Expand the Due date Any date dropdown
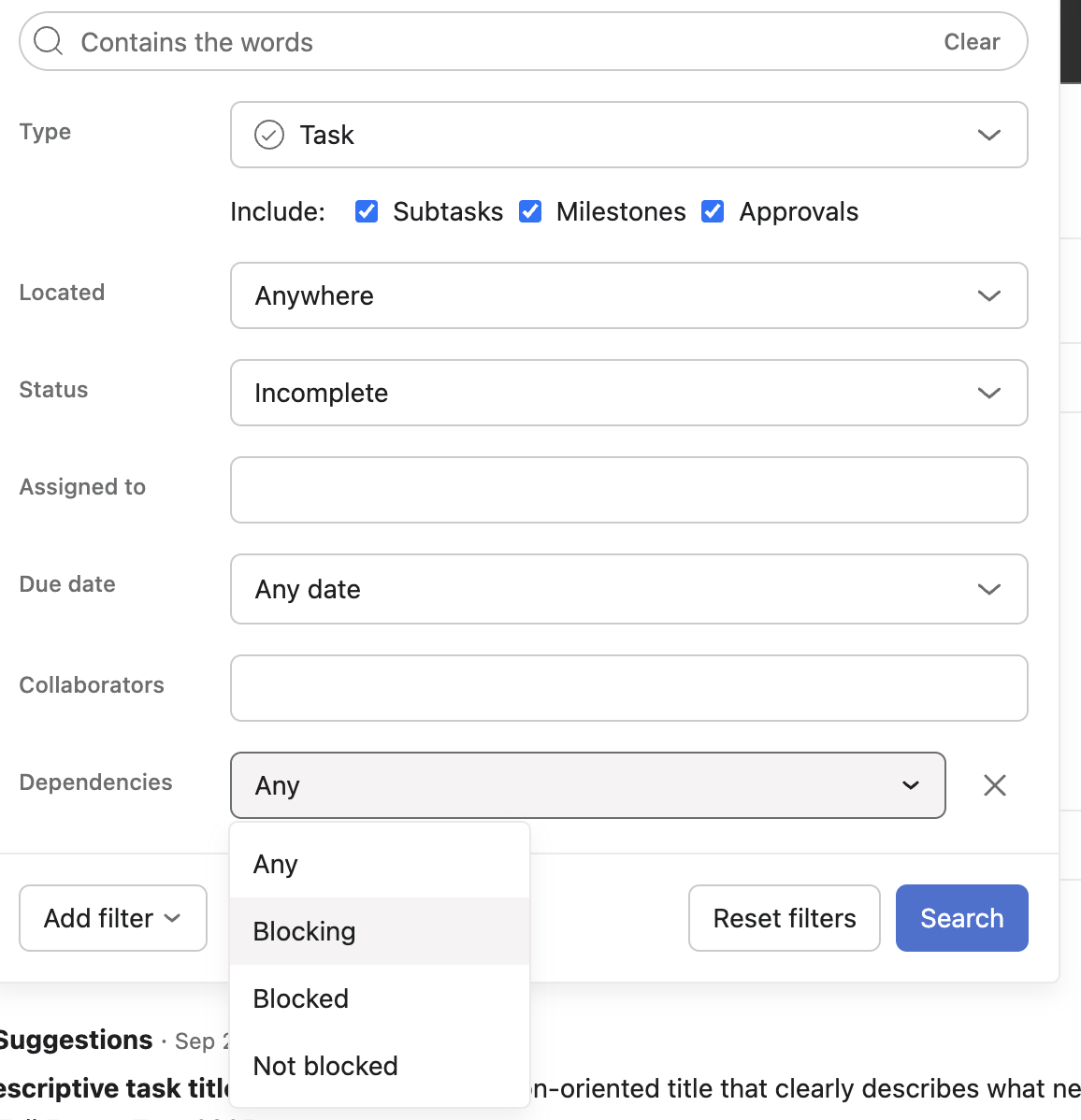This screenshot has width=1081, height=1120. click(x=628, y=589)
